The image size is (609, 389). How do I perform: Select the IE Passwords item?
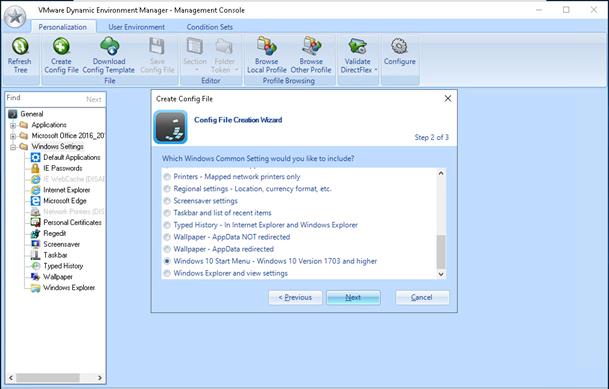[57, 168]
